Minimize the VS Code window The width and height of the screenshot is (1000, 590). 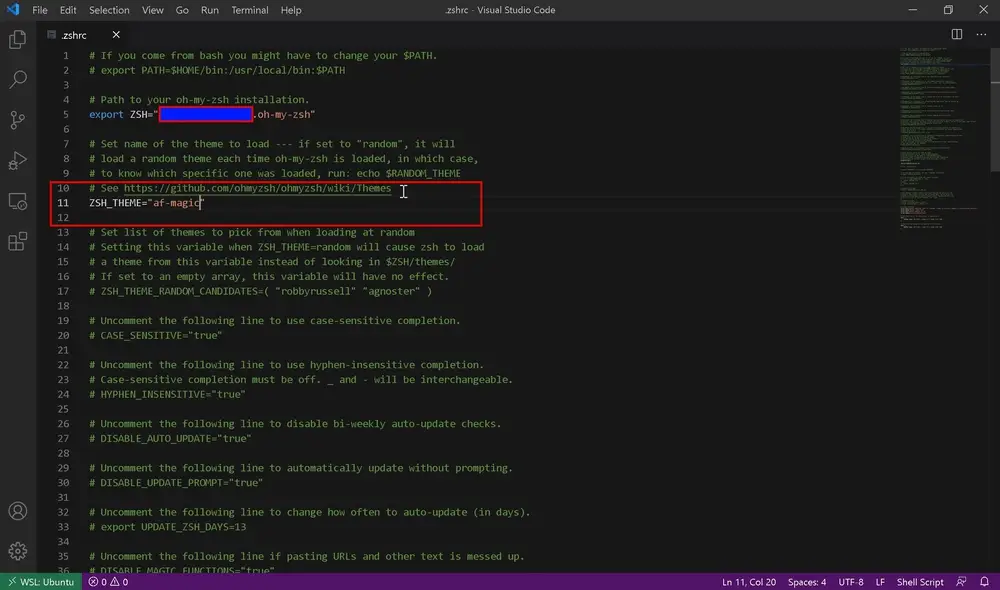[x=913, y=10]
